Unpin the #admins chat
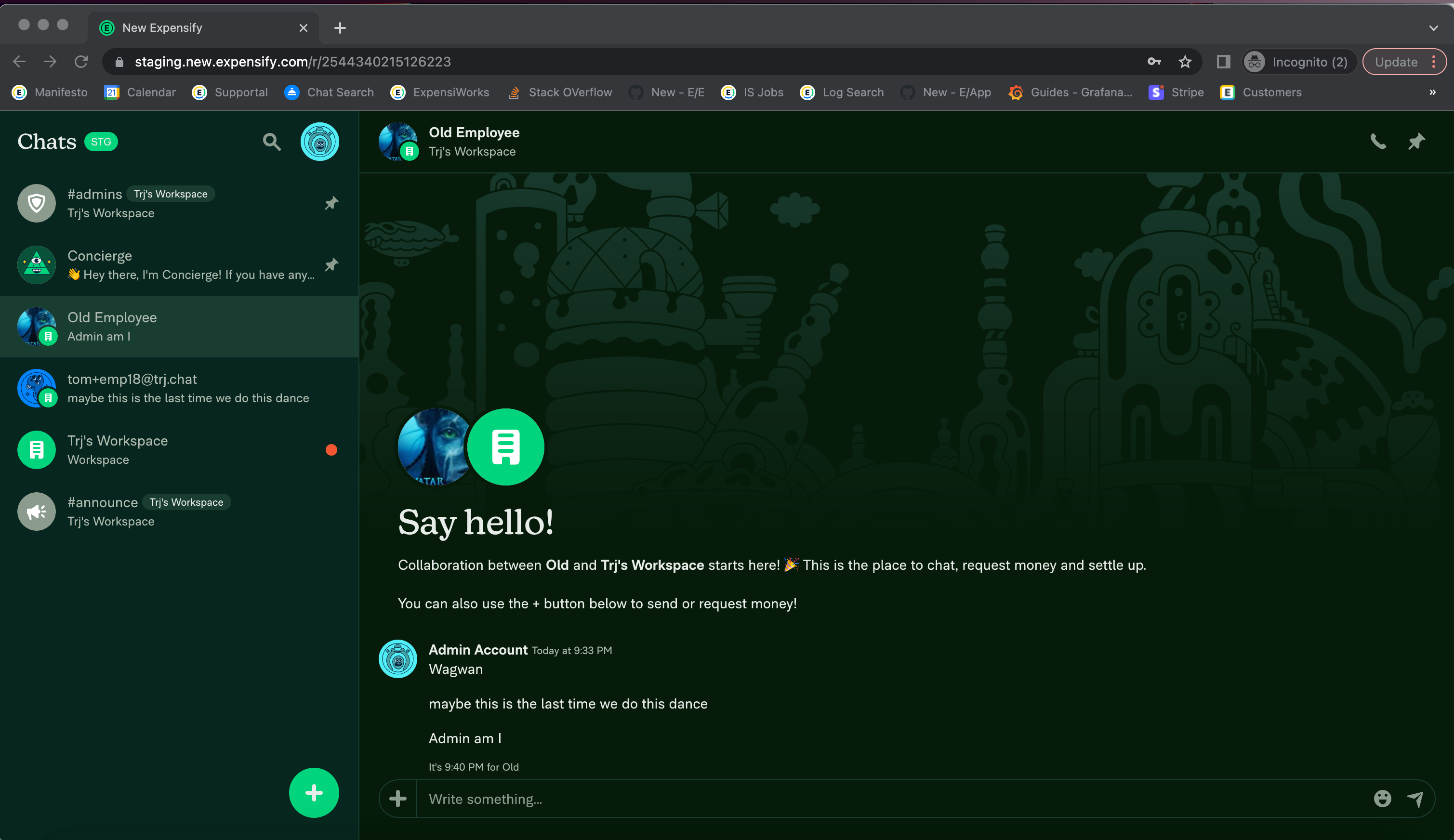The image size is (1454, 840). pos(331,203)
